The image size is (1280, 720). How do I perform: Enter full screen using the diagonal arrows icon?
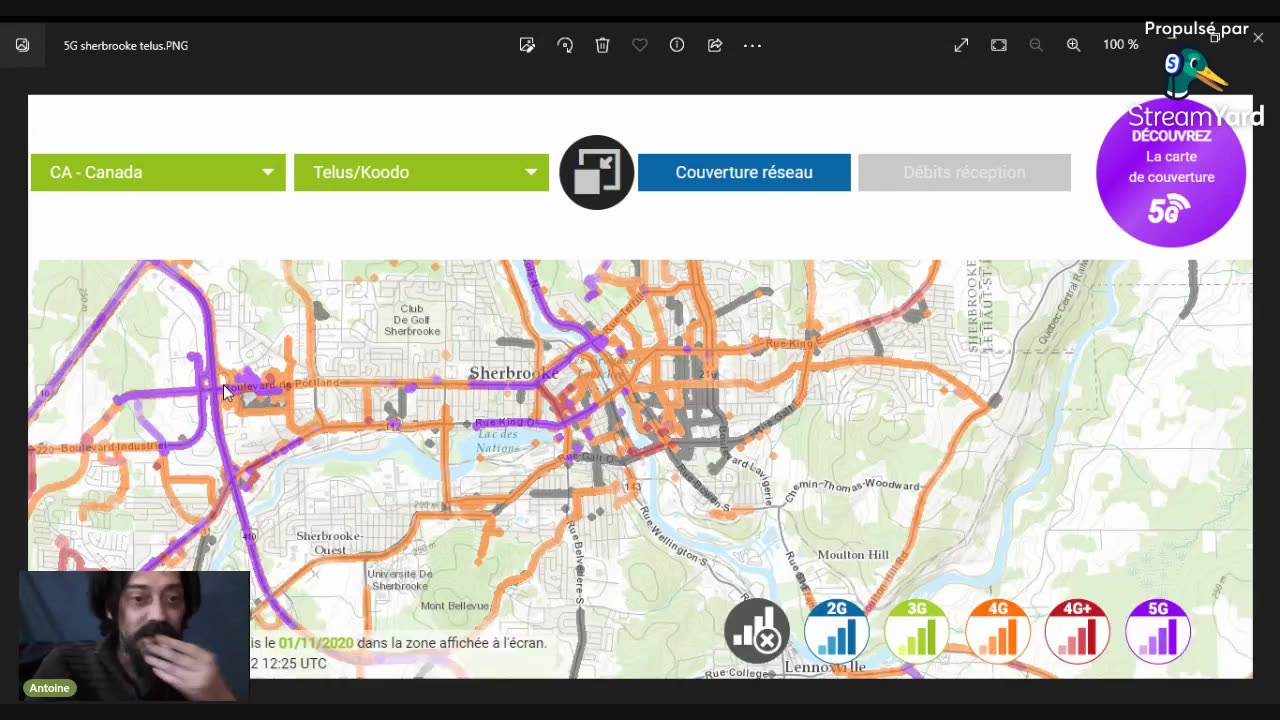[961, 45]
